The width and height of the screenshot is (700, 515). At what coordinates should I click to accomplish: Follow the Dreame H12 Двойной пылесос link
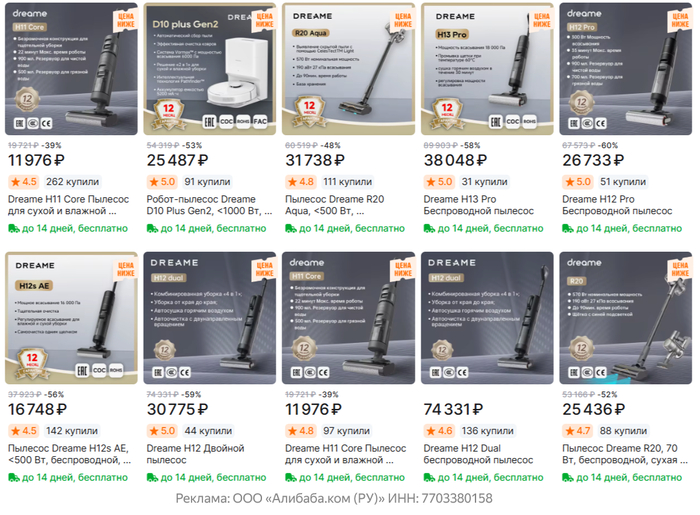click(x=195, y=454)
